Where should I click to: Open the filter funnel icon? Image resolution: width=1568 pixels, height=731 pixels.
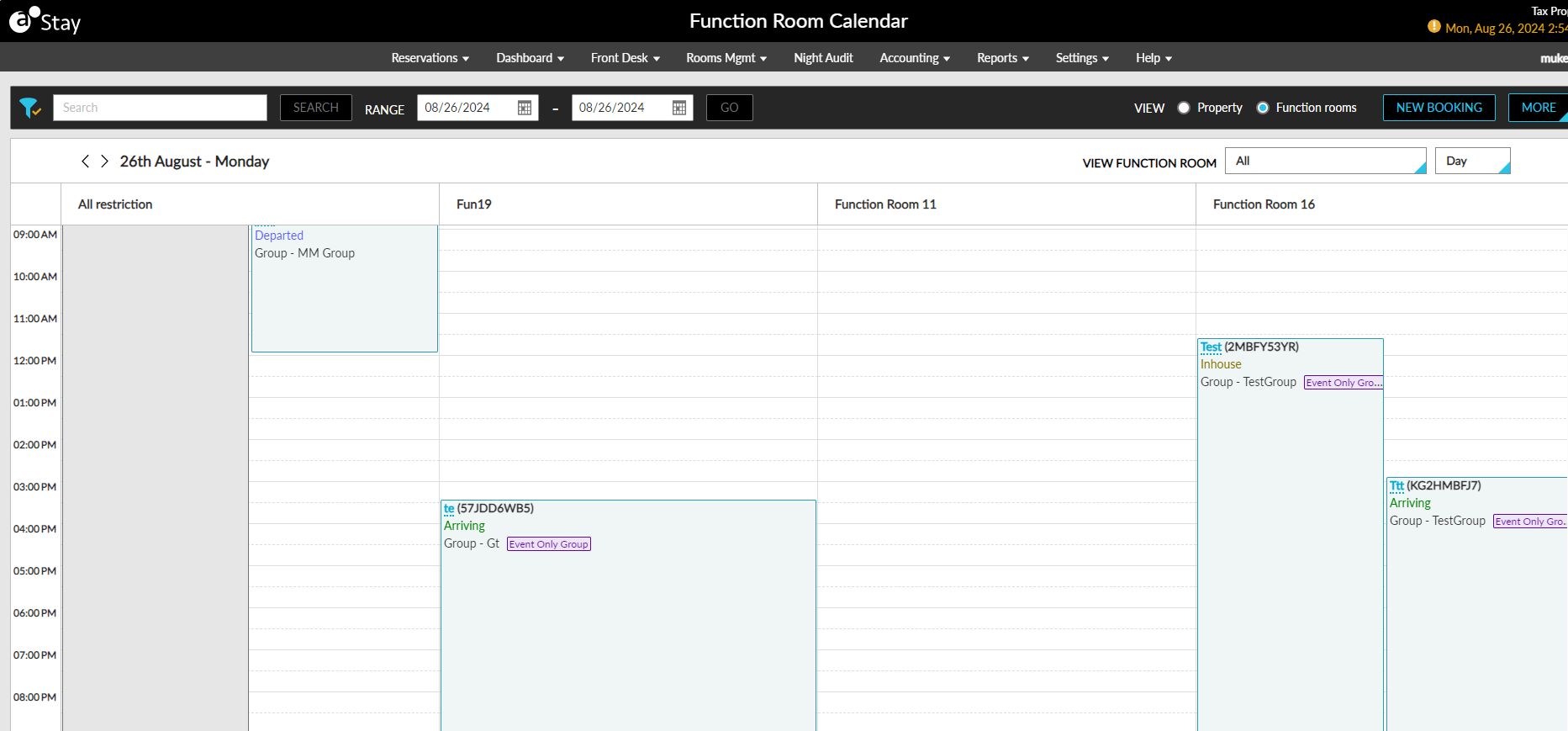(30, 108)
